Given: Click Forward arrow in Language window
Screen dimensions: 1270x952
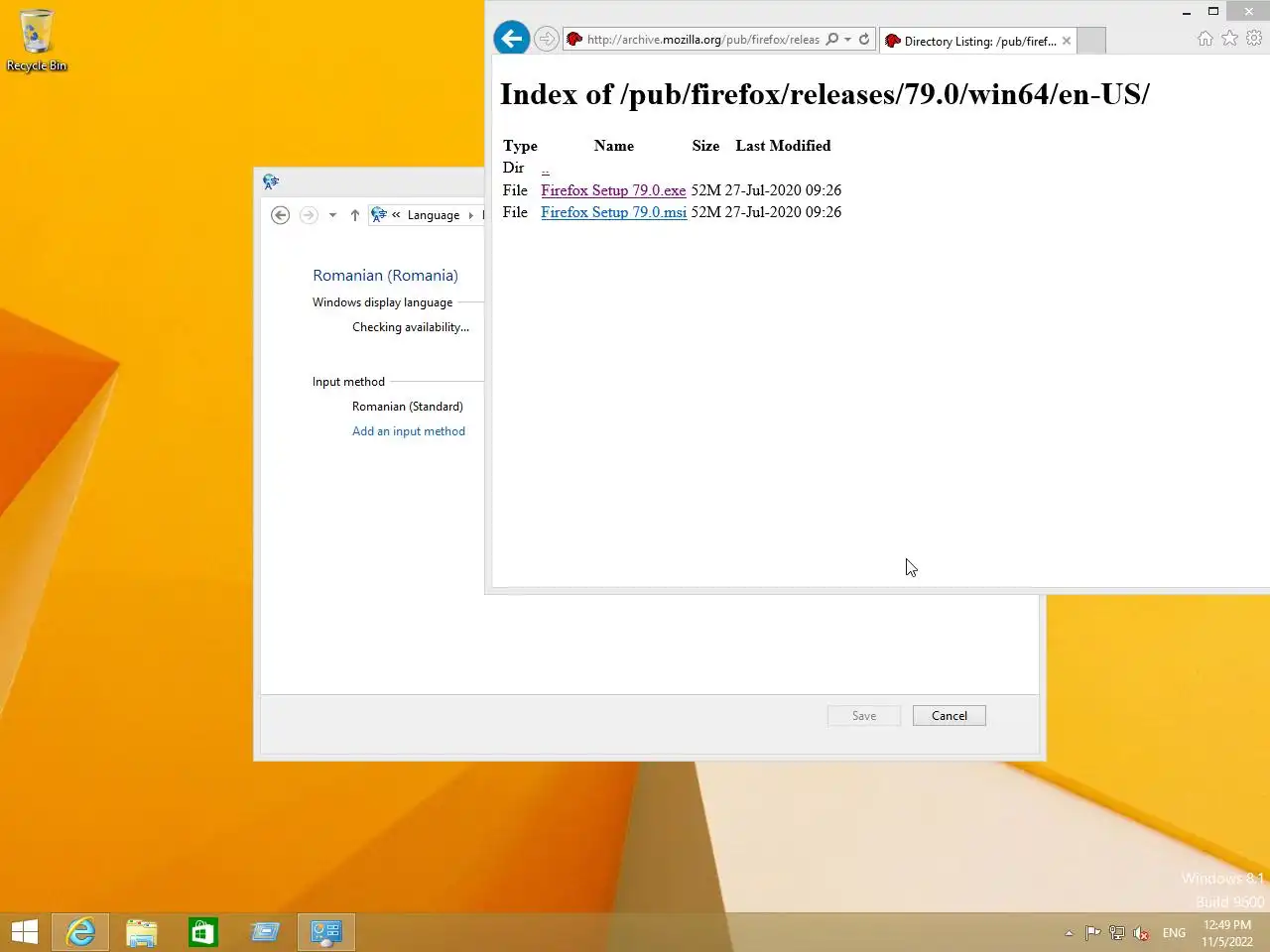Looking at the screenshot, I should pyautogui.click(x=309, y=215).
